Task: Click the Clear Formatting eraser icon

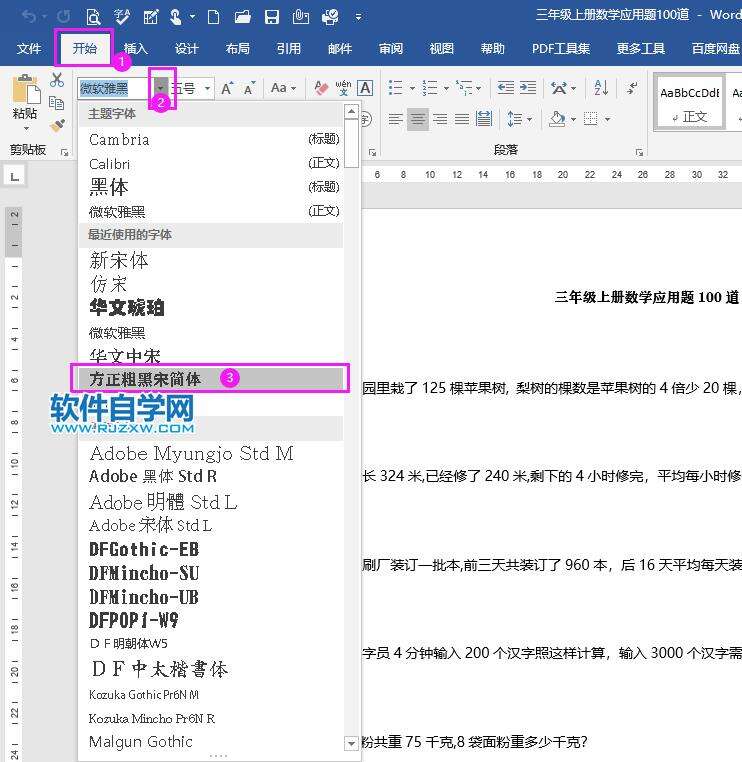Action: click(321, 88)
